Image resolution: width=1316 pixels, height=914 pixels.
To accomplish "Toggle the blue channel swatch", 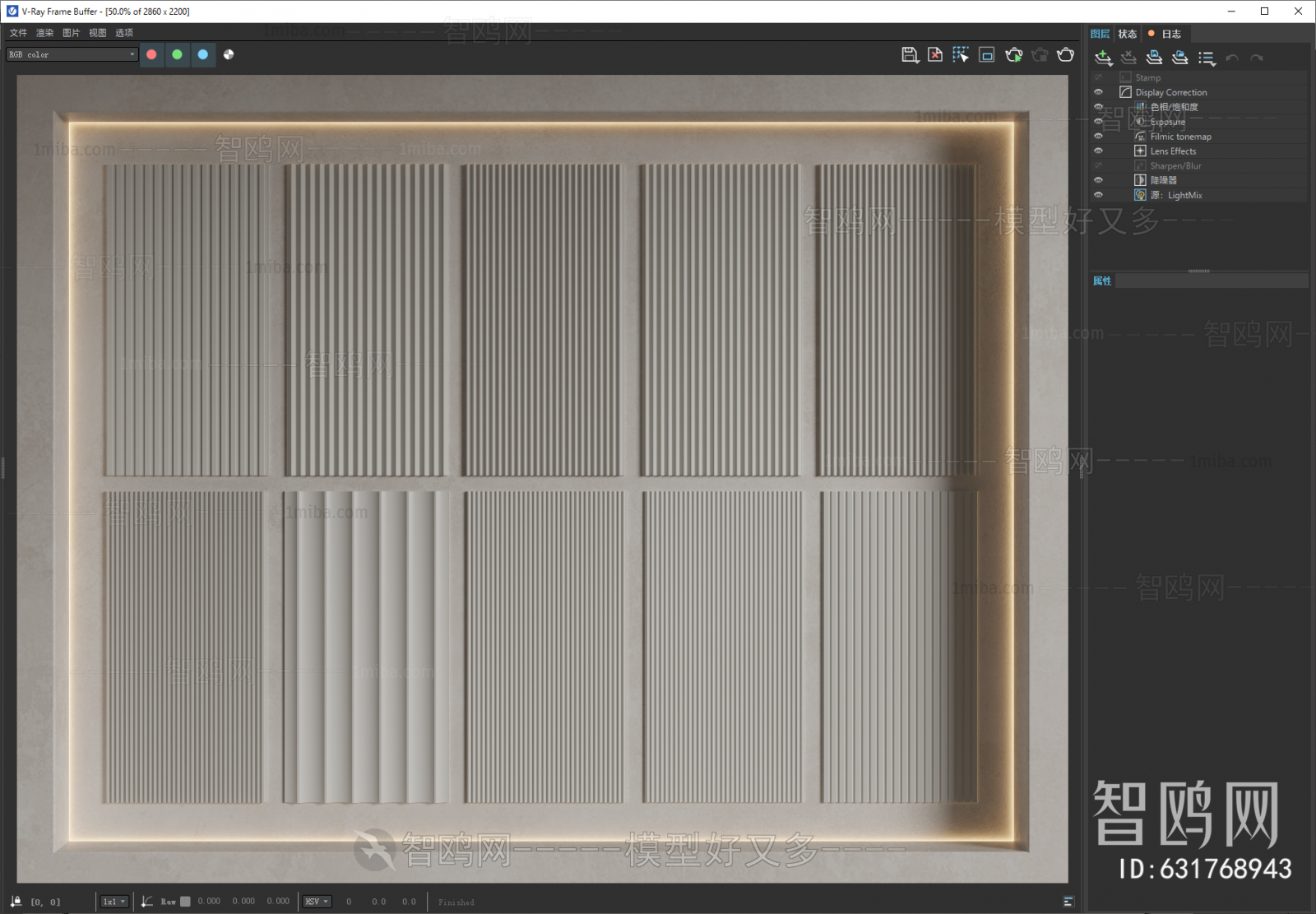I will 202,55.
